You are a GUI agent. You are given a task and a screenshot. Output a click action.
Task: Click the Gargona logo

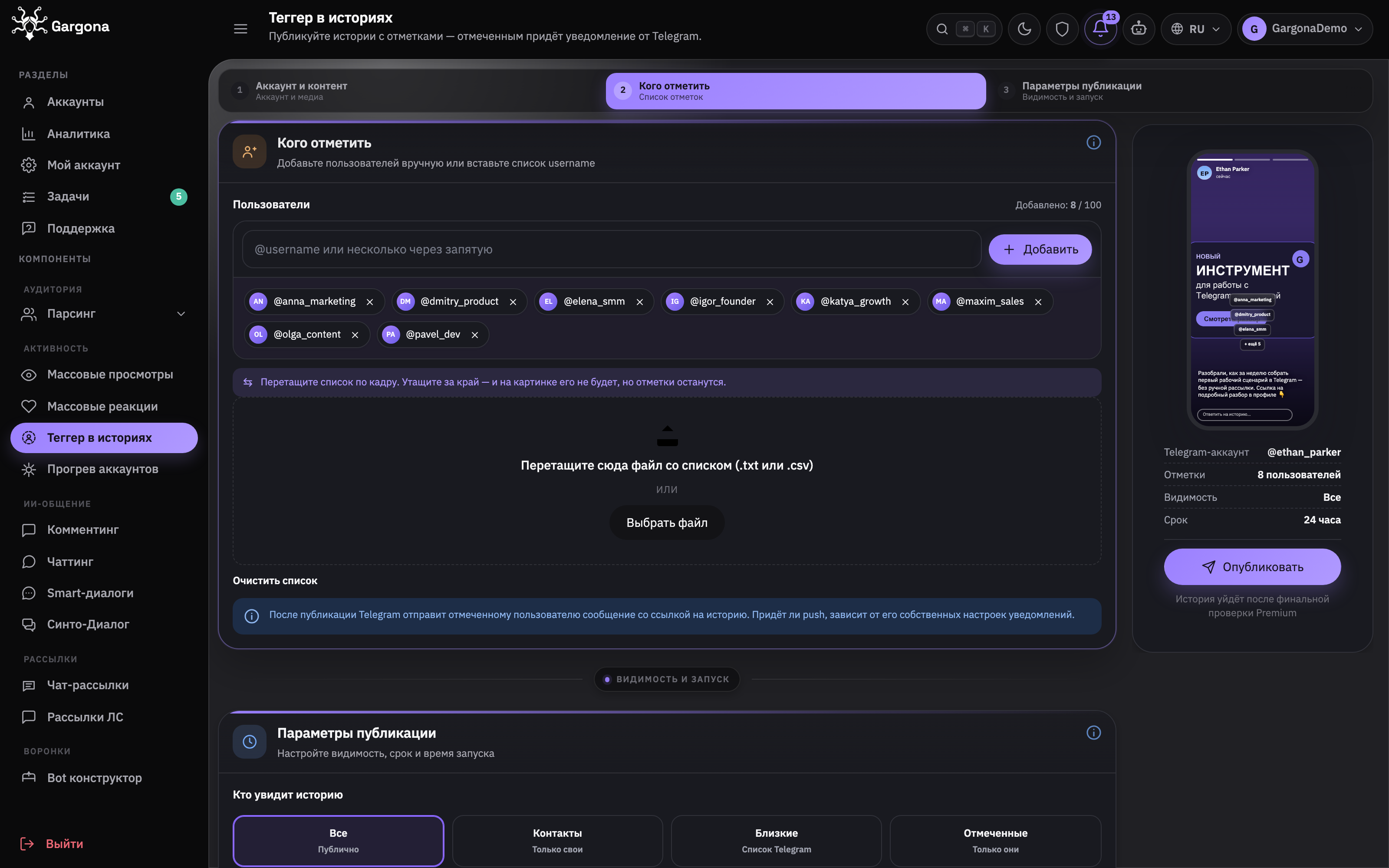coord(60,25)
